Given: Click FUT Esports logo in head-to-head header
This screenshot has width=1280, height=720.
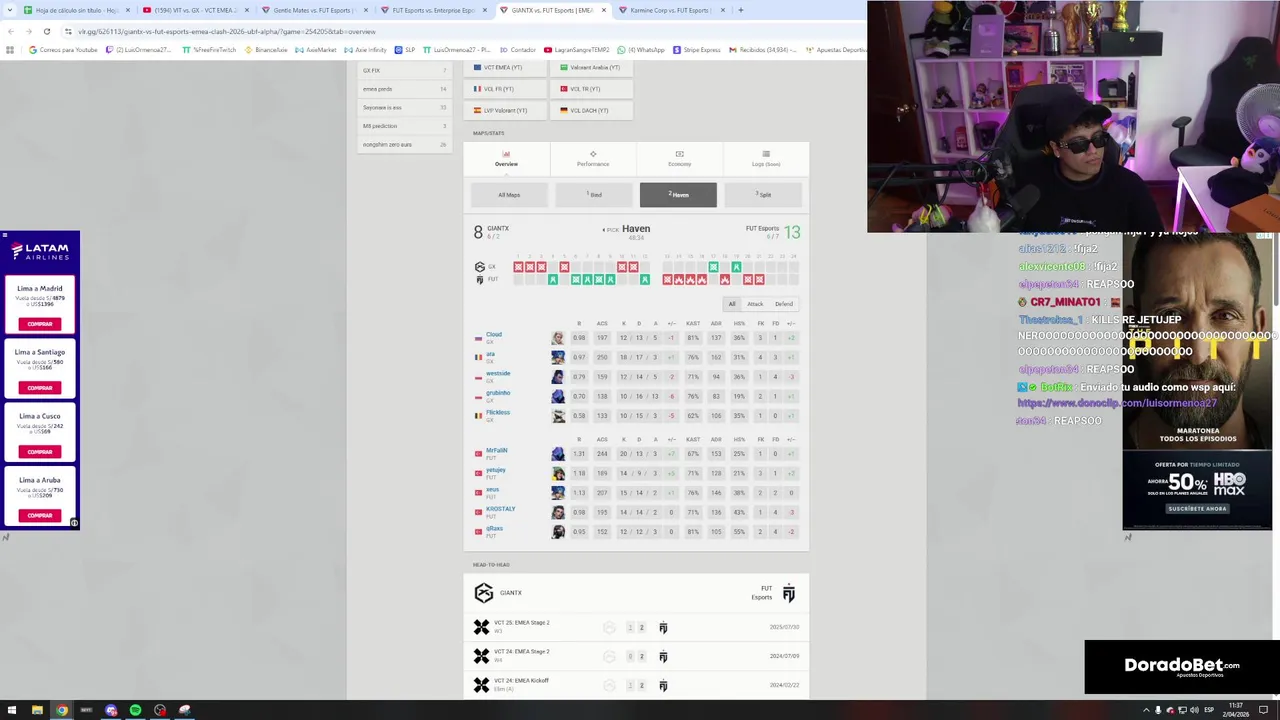Looking at the screenshot, I should click(x=789, y=594).
